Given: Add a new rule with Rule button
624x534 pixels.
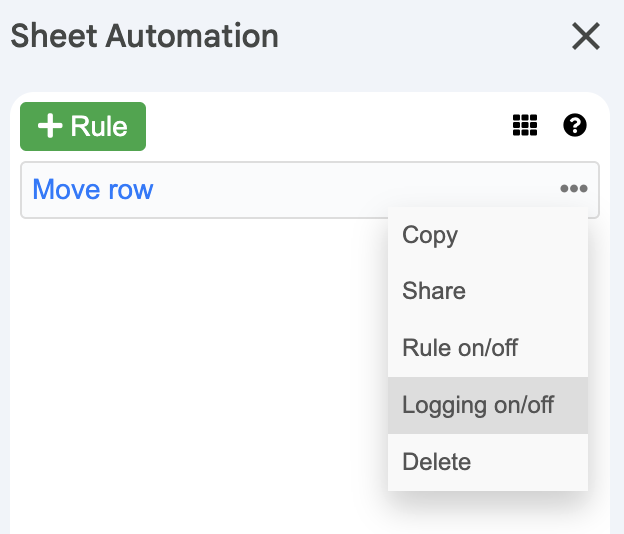Looking at the screenshot, I should tap(83, 127).
